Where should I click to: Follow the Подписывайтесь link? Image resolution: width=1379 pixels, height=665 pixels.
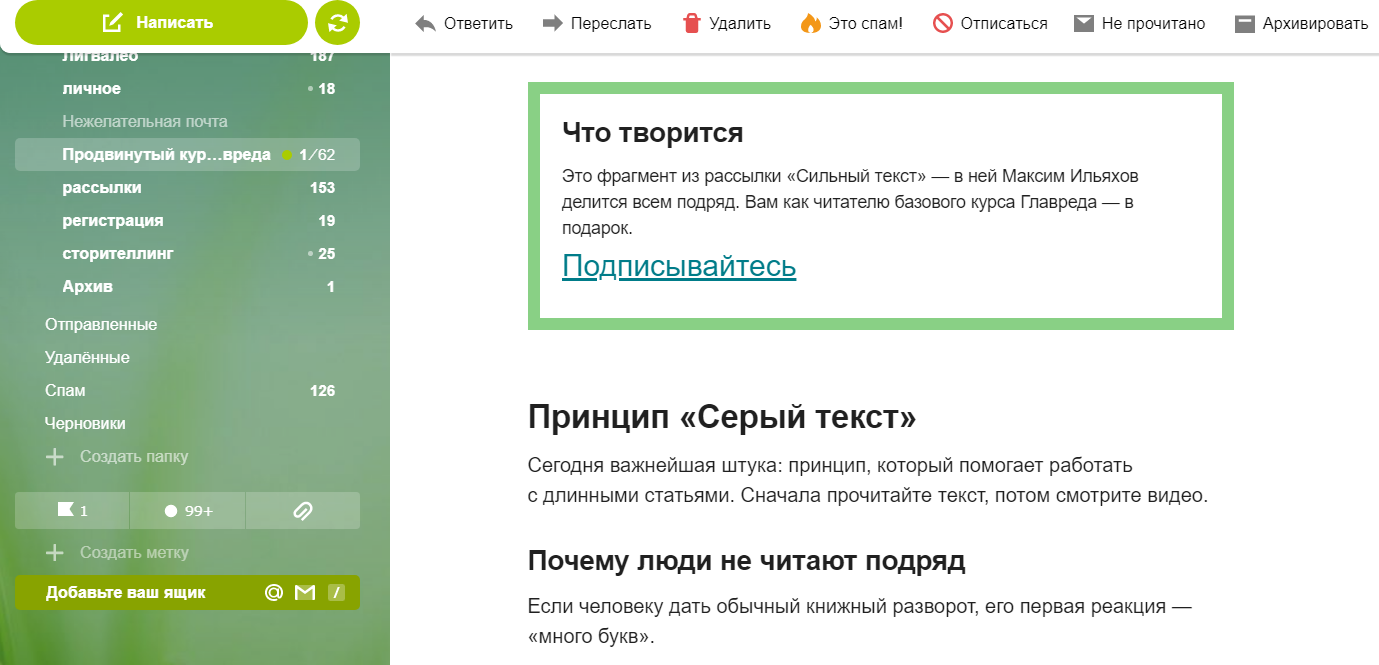pyautogui.click(x=679, y=266)
